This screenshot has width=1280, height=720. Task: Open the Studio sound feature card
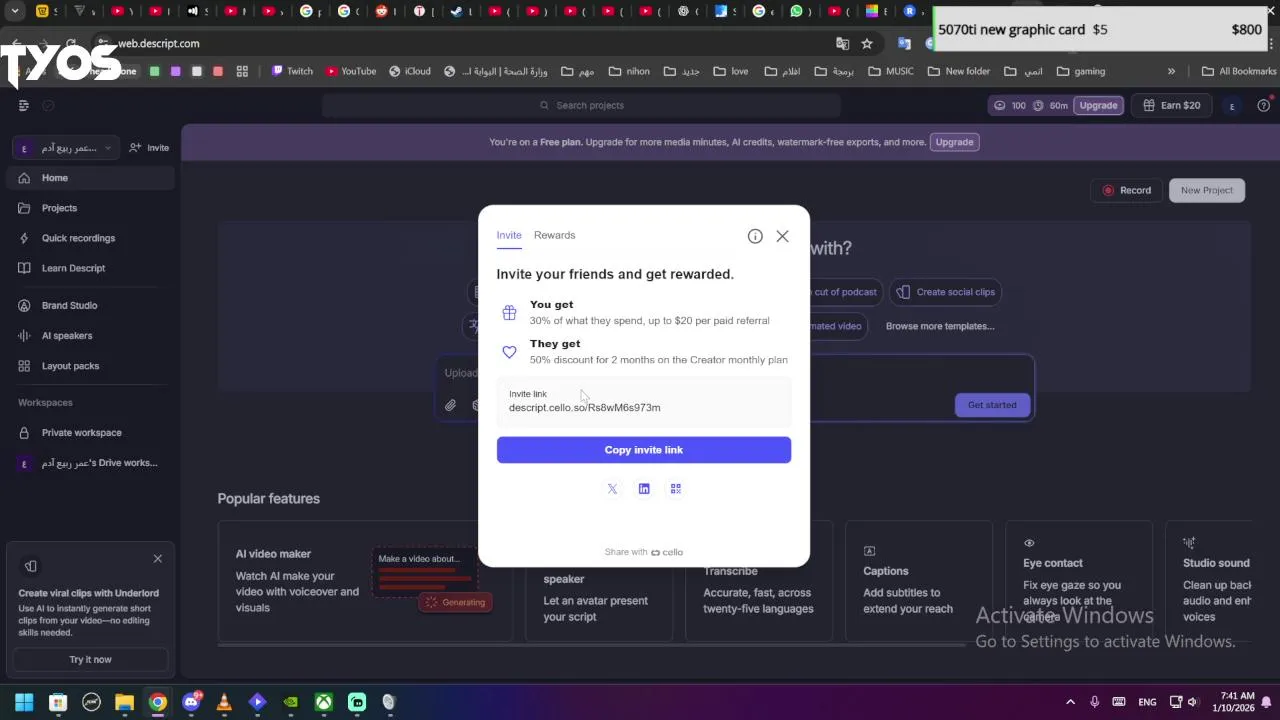[1211, 581]
